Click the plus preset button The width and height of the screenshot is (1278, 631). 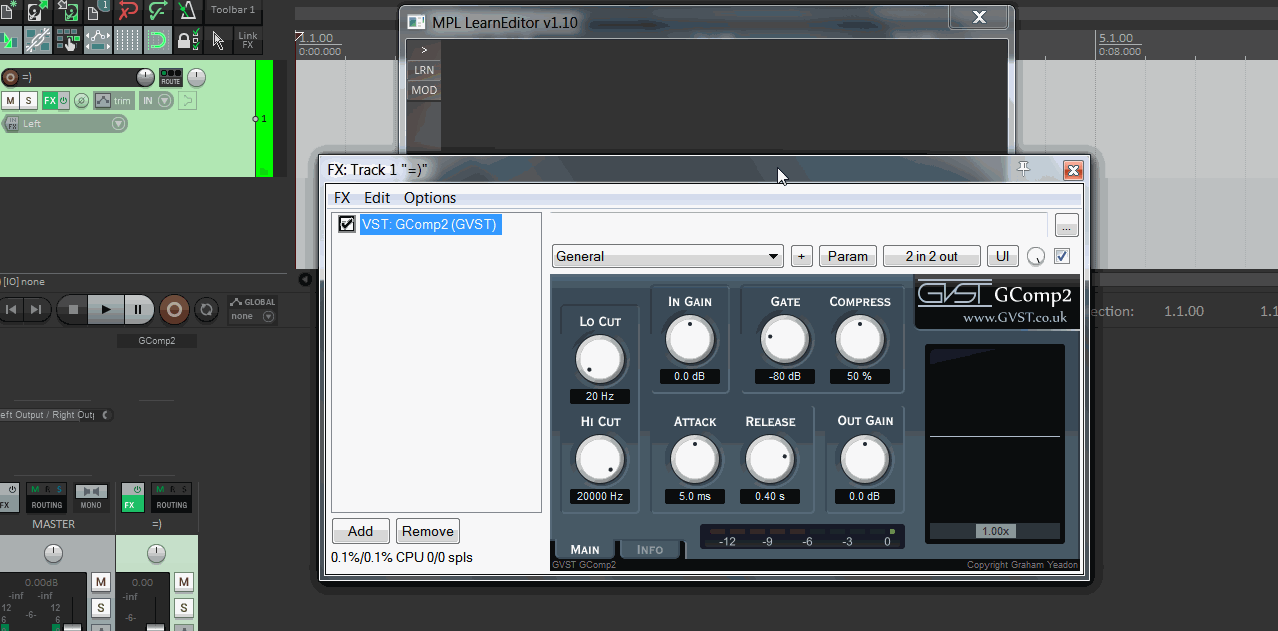click(801, 256)
